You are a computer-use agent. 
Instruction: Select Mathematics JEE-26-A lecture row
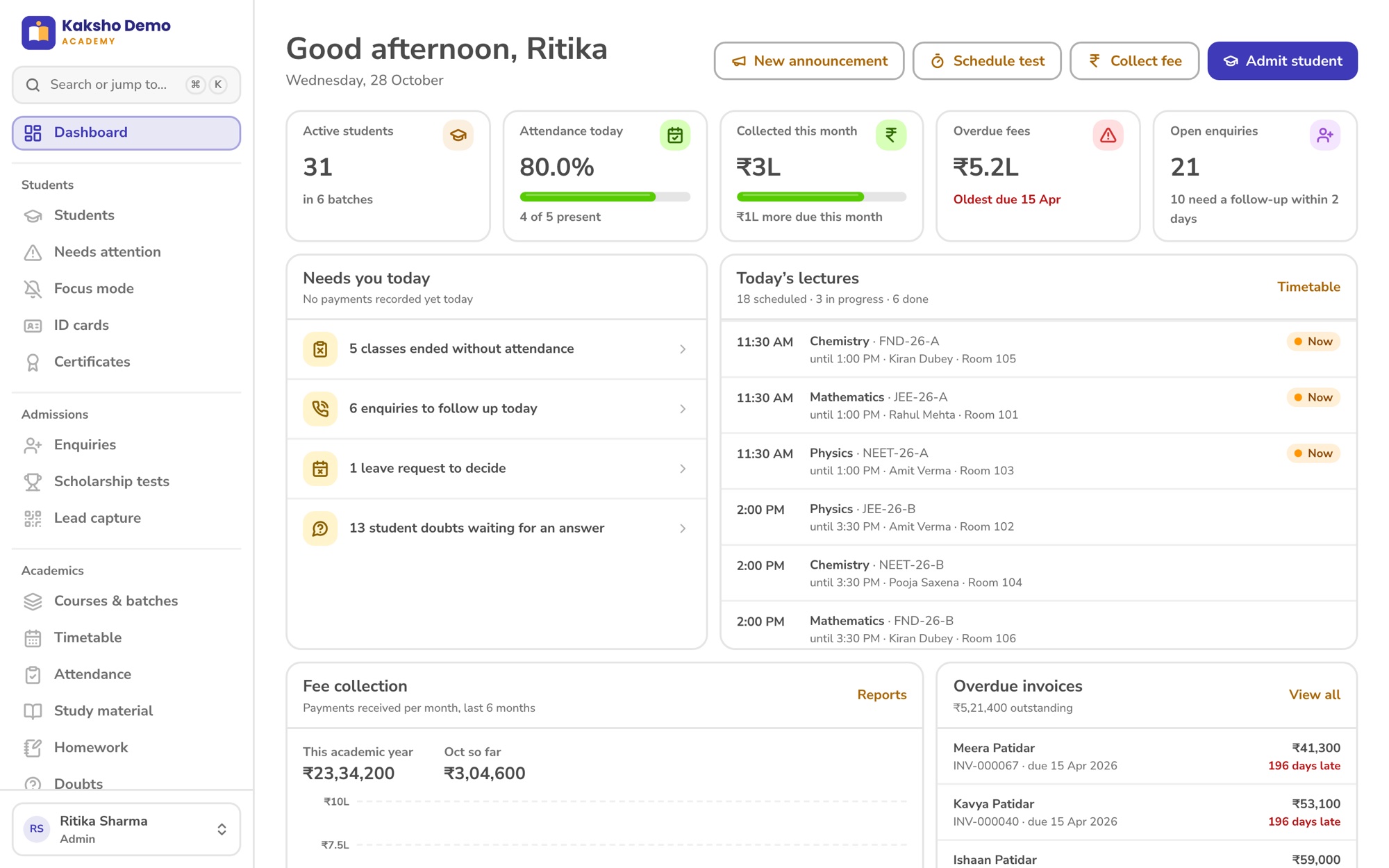(1038, 406)
